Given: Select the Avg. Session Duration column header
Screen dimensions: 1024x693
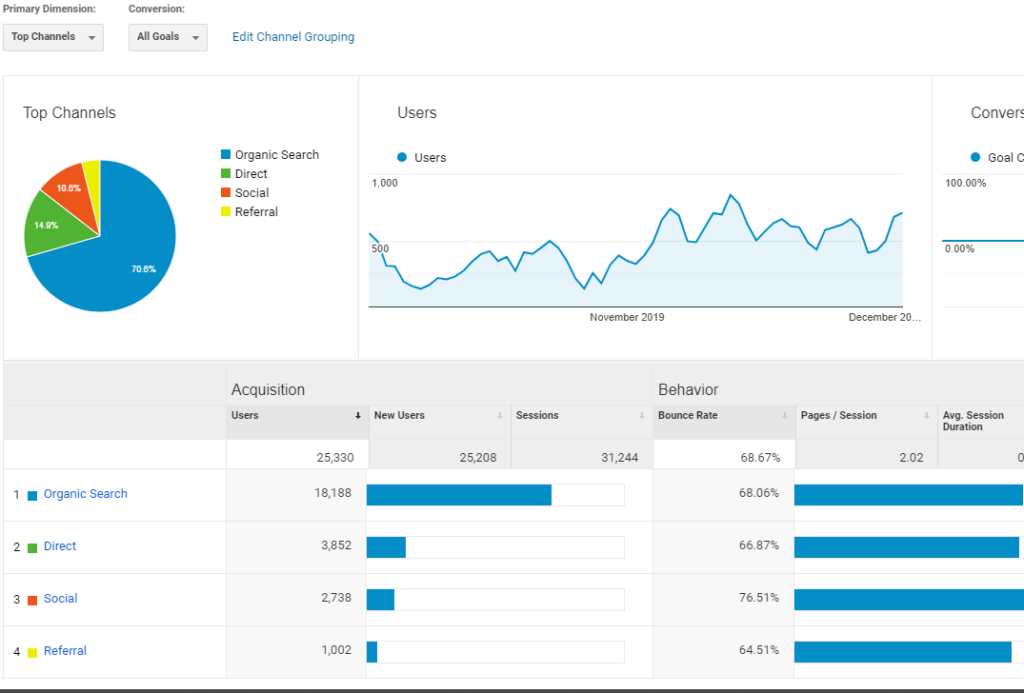Looking at the screenshot, I should [972, 421].
